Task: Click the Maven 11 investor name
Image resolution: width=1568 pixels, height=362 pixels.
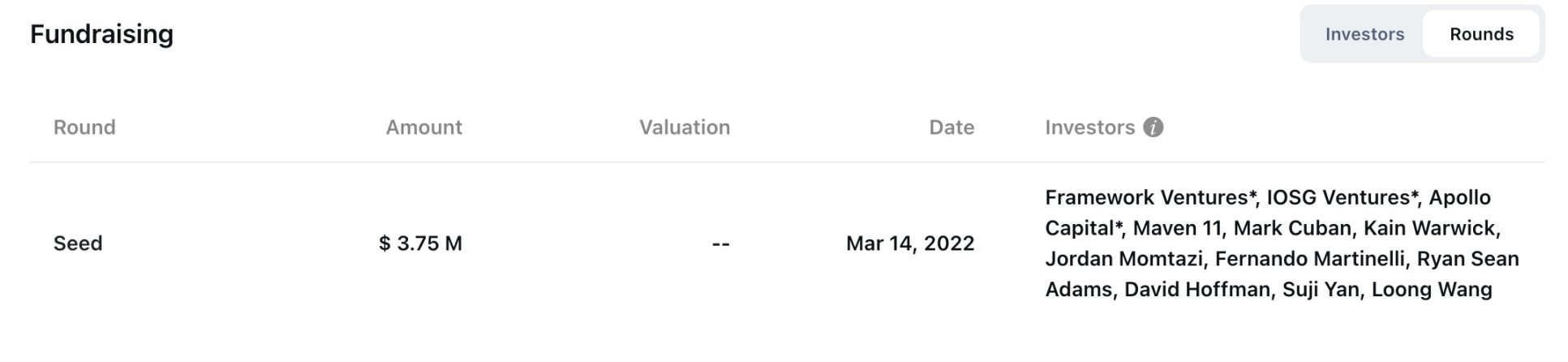Action: pos(1177,228)
